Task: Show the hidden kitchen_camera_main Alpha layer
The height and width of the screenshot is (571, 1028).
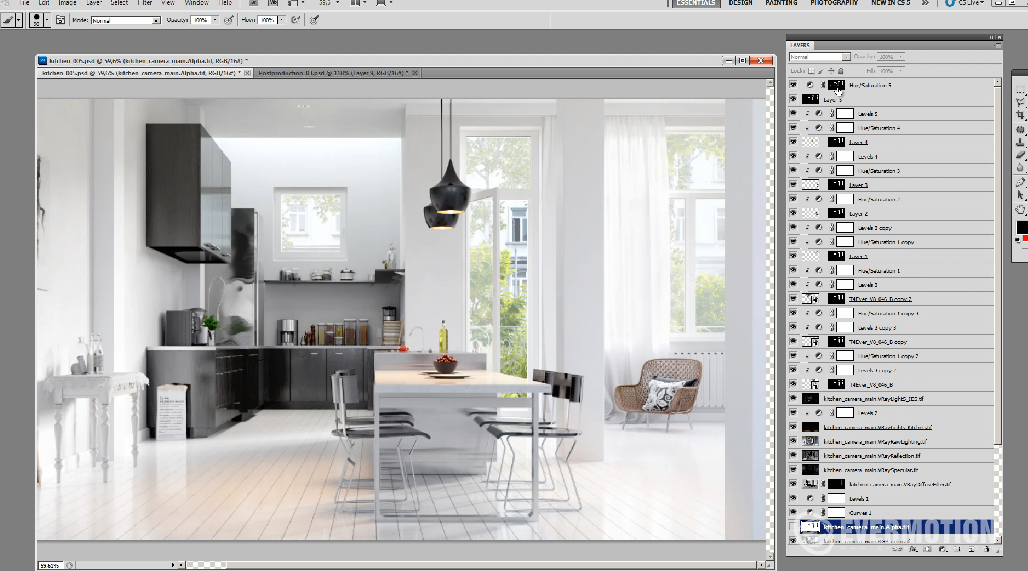Action: click(793, 526)
